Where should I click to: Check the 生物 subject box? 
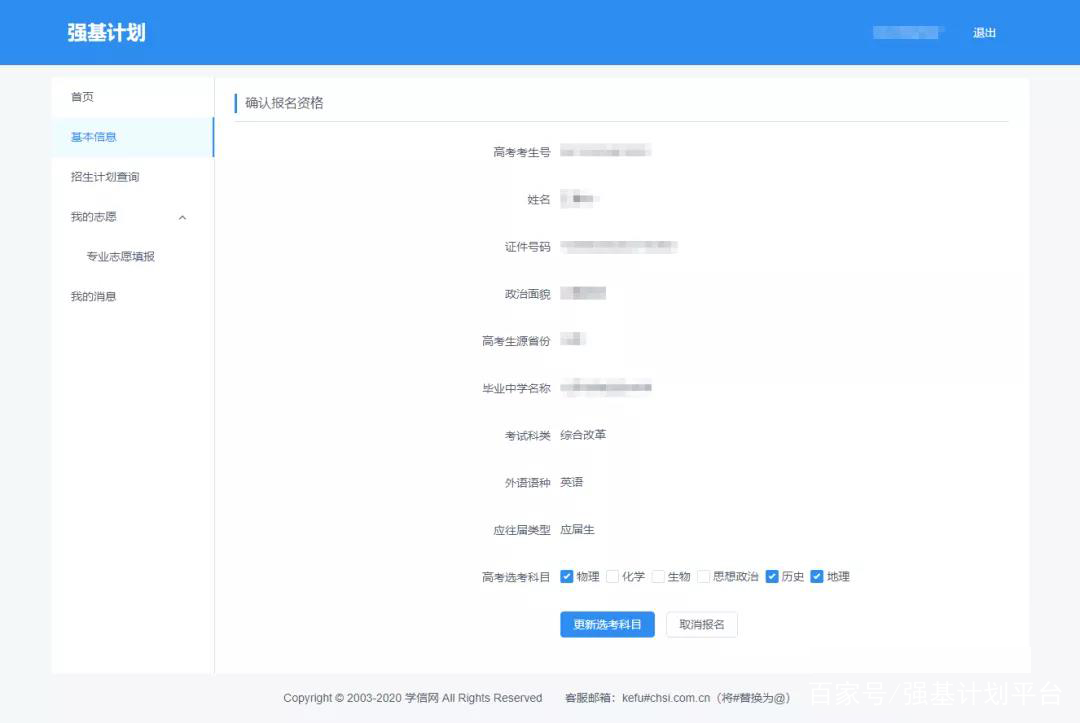[657, 576]
